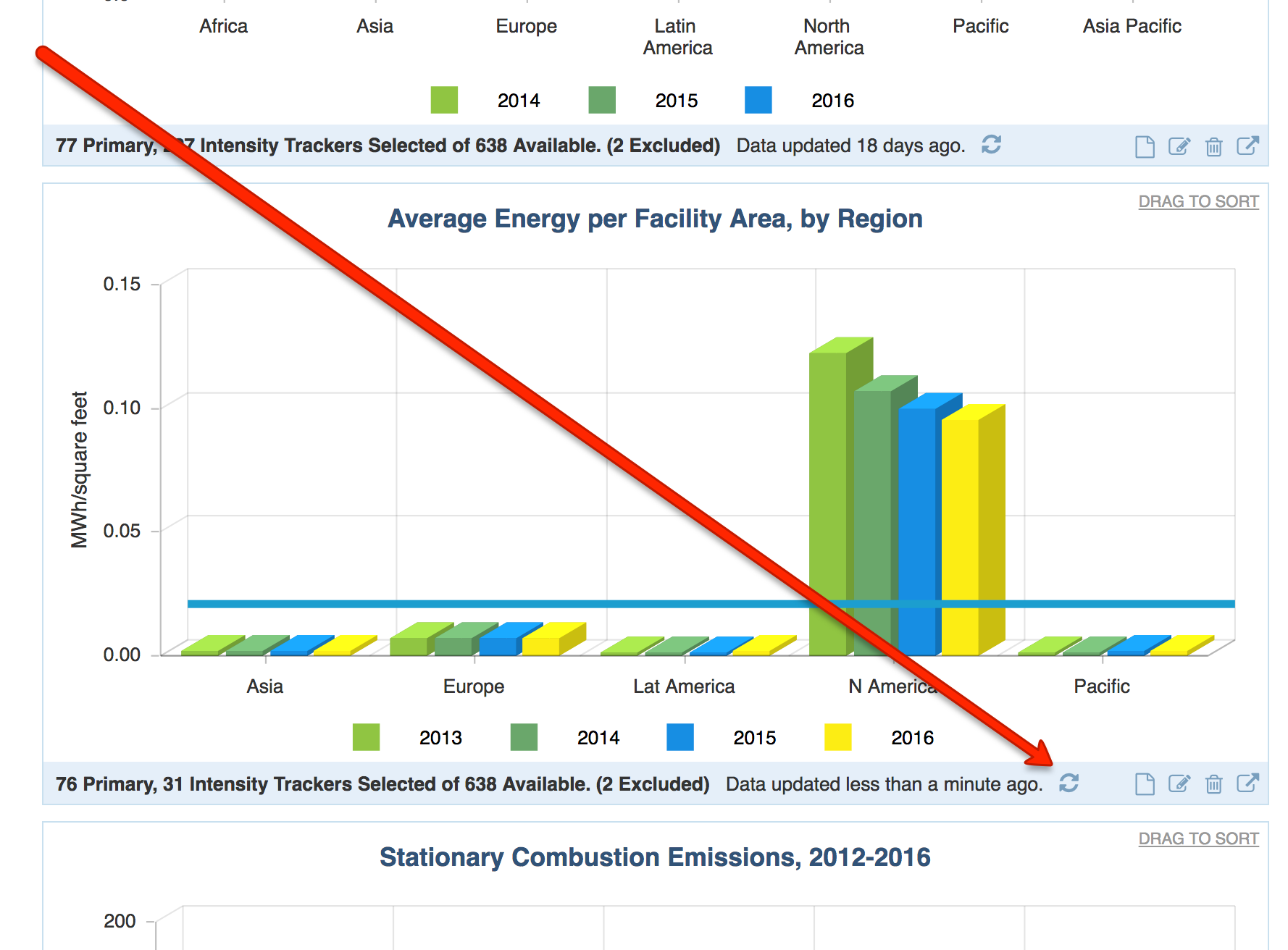This screenshot has width=1288, height=950.
Task: Delete the Average Energy per Facility chart
Action: point(1213,783)
